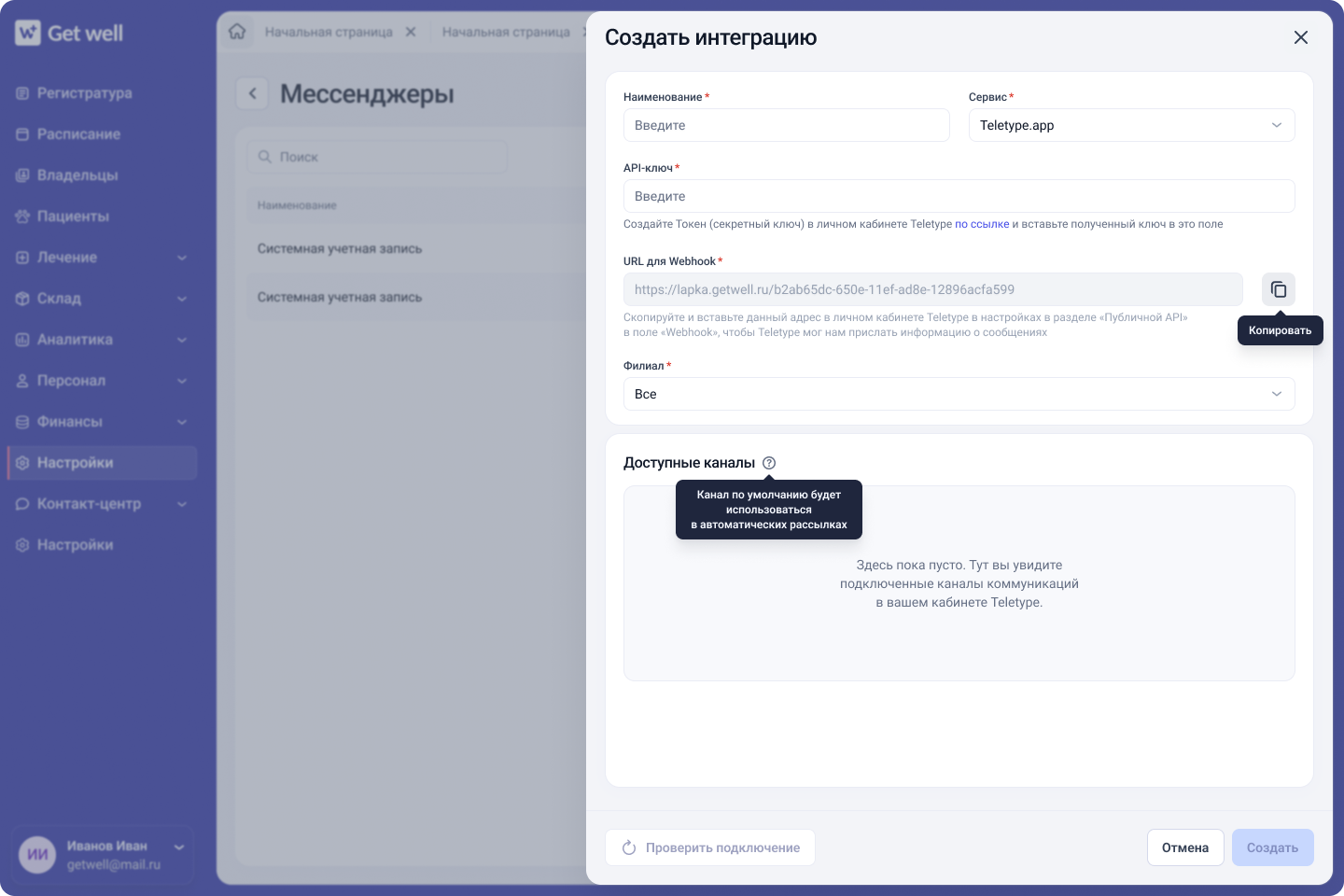Click the Создать интеграцию dialog title
The image size is (1344, 896).
tap(711, 37)
